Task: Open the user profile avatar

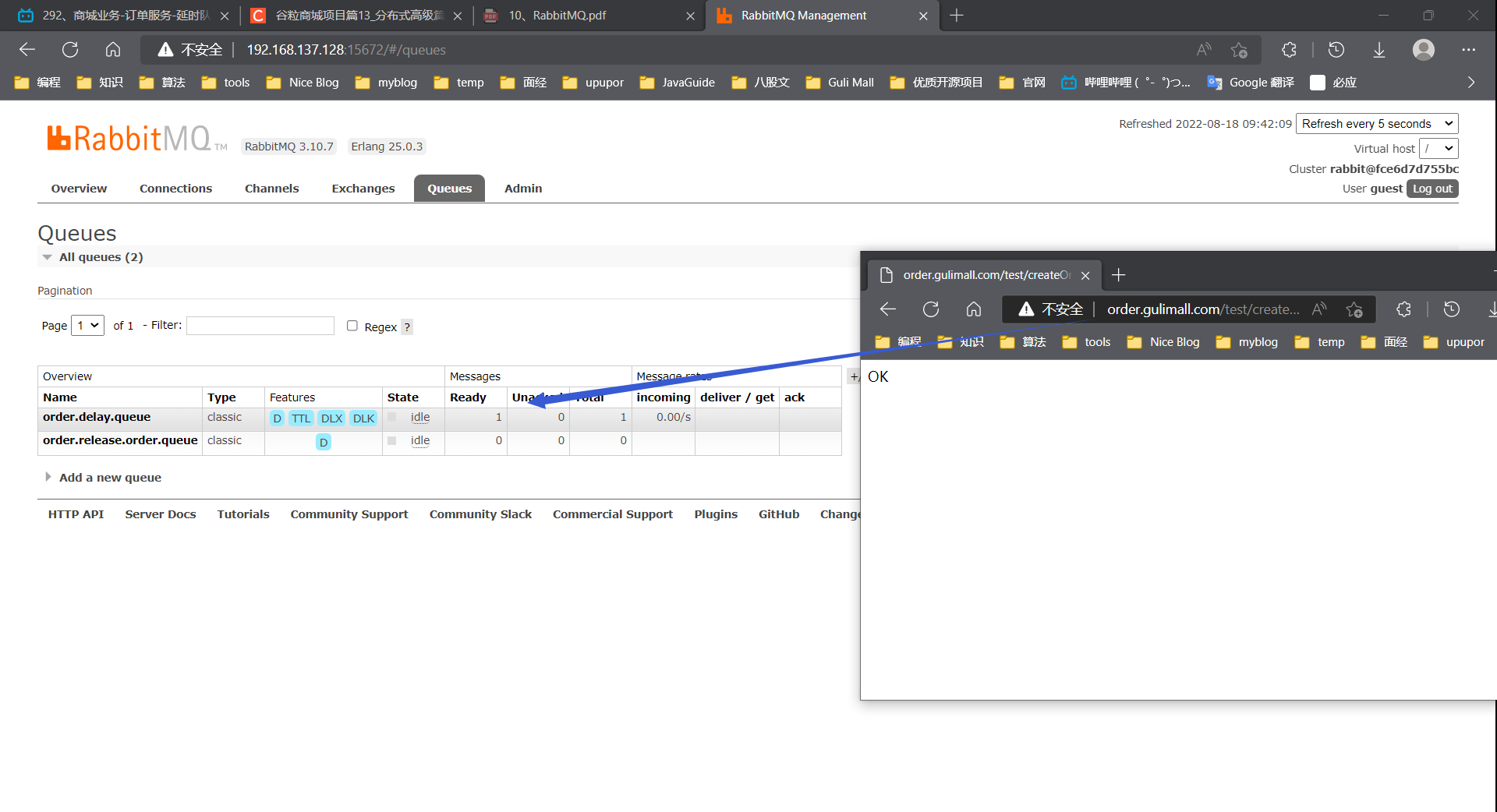Action: pyautogui.click(x=1424, y=50)
